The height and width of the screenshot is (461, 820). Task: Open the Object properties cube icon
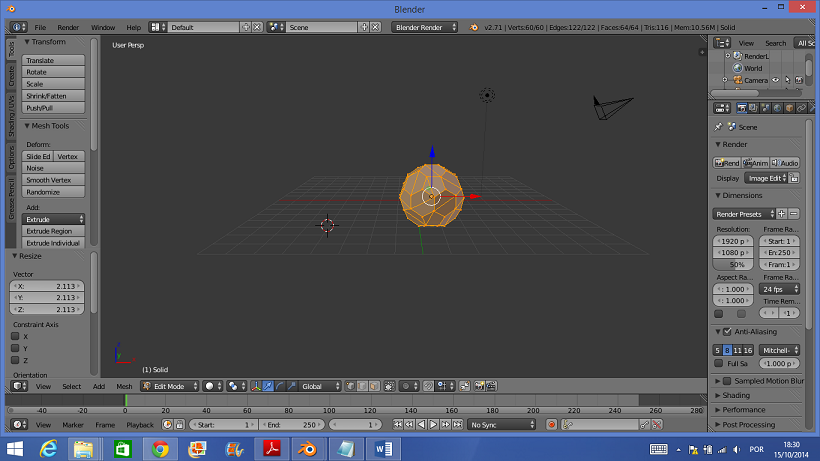click(789, 108)
